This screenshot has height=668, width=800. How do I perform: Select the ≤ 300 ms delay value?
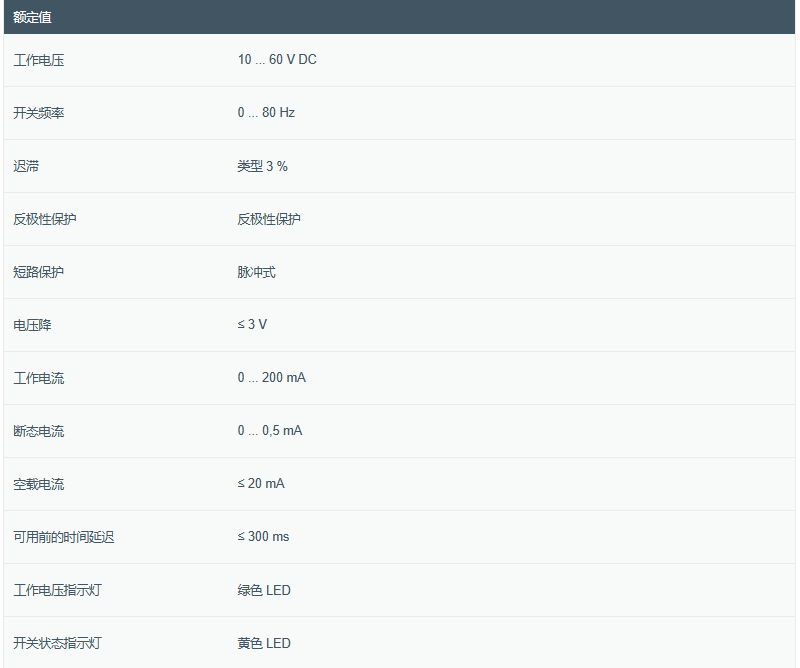263,537
